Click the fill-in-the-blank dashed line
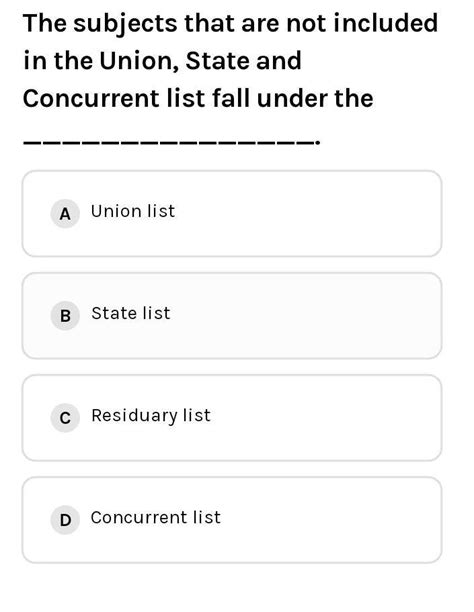Screen dimensions: 474x612 (x=171, y=142)
